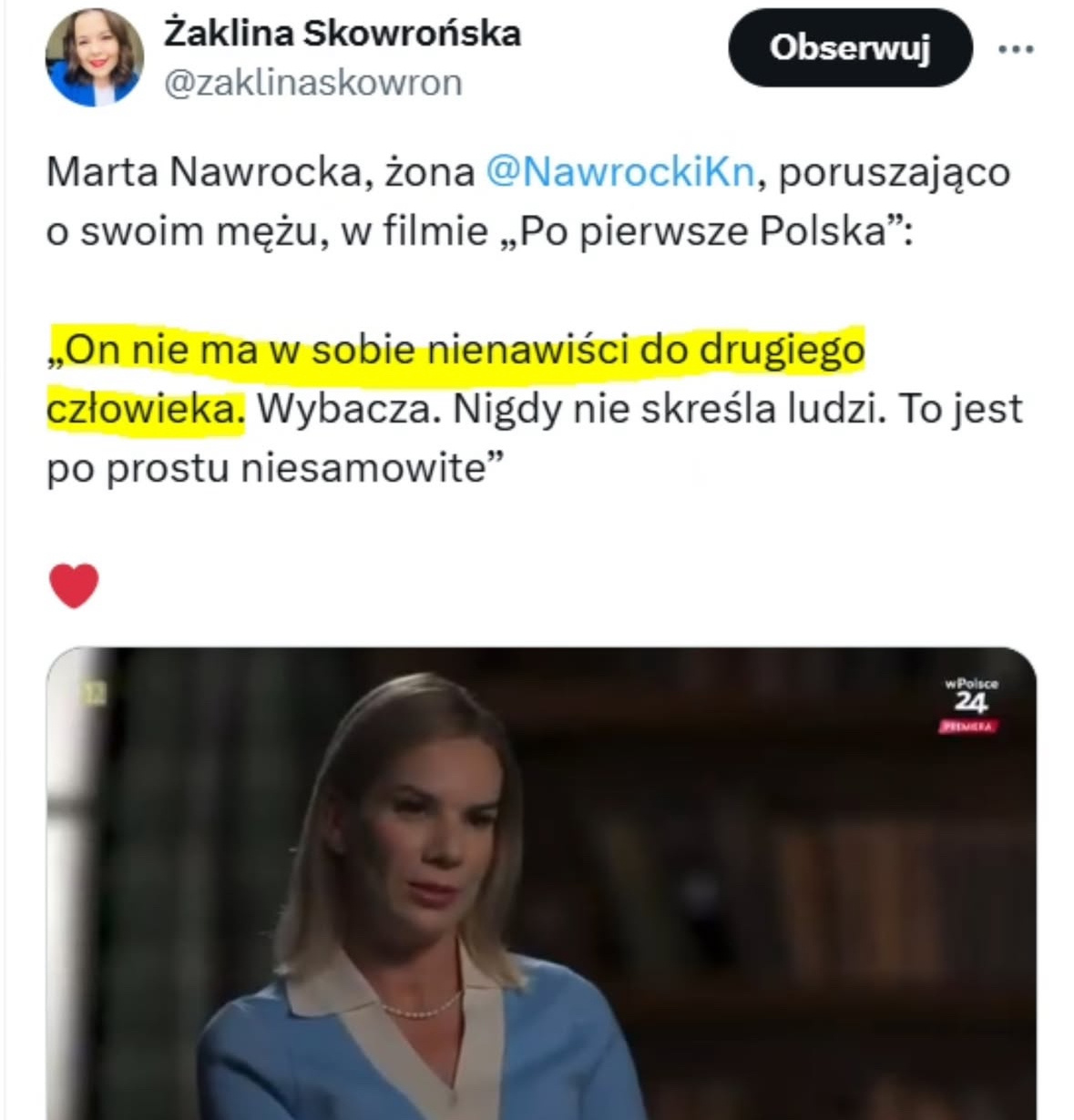Screen dimensions: 1074x1120
Task: Open Żaklina Skowrońska's profile avatar
Action: coord(94,57)
